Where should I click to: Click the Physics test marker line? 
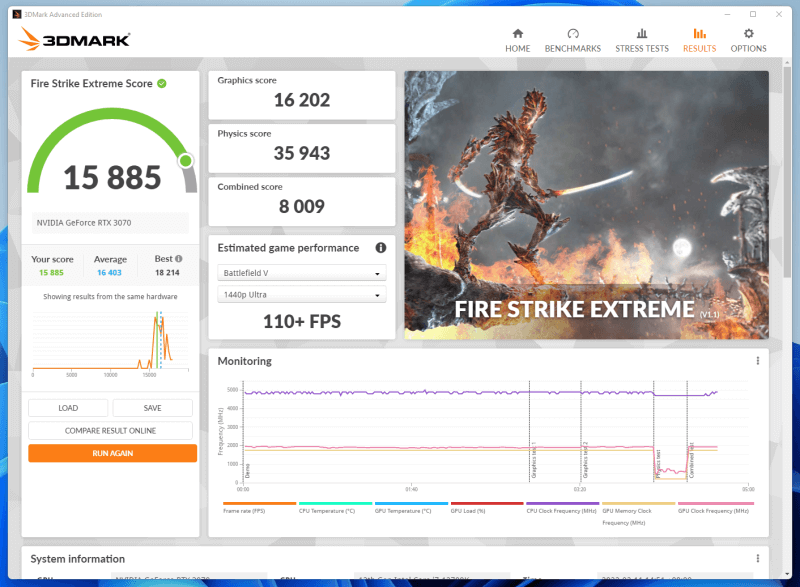[654, 431]
